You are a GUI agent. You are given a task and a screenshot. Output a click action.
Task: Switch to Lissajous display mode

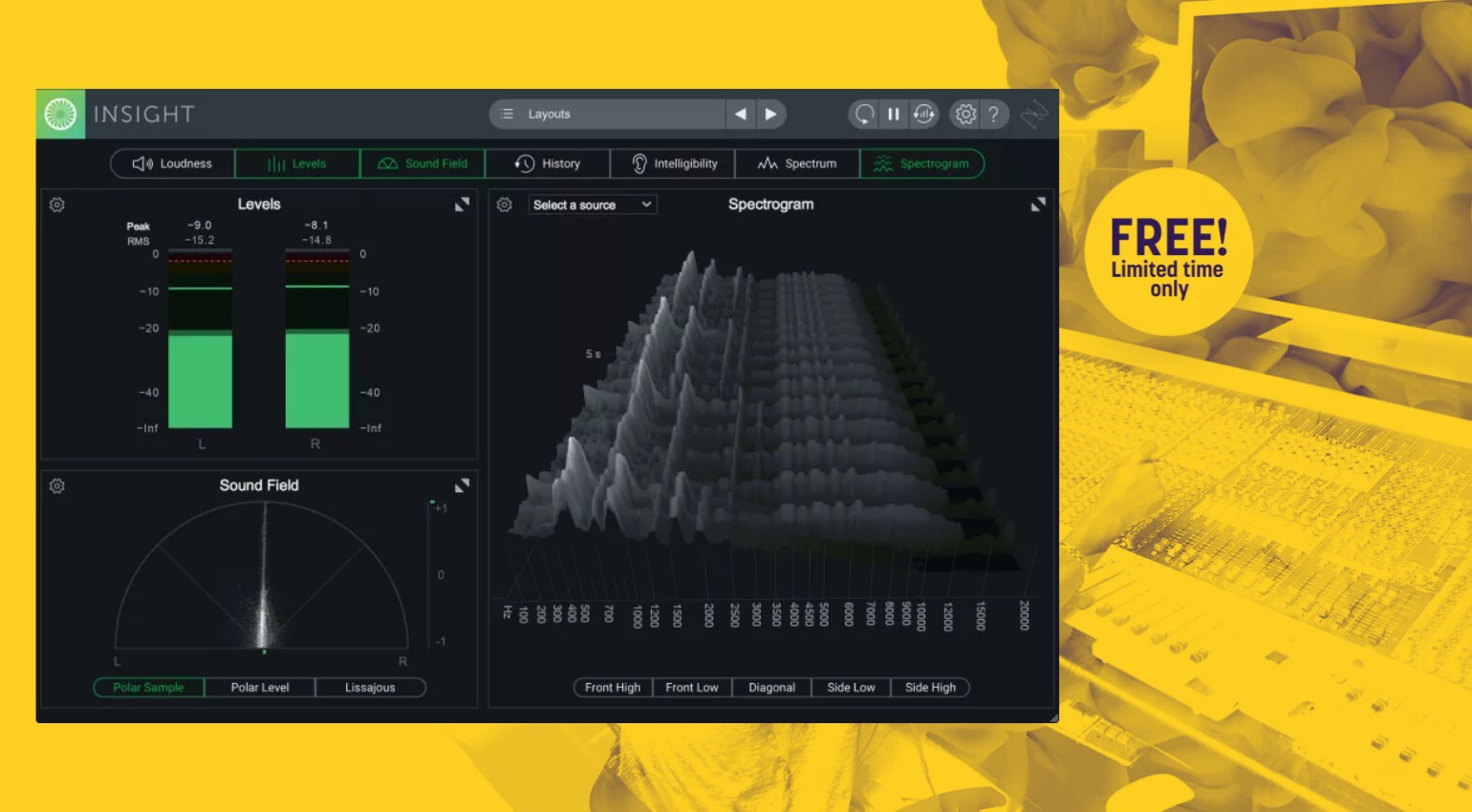[x=370, y=687]
